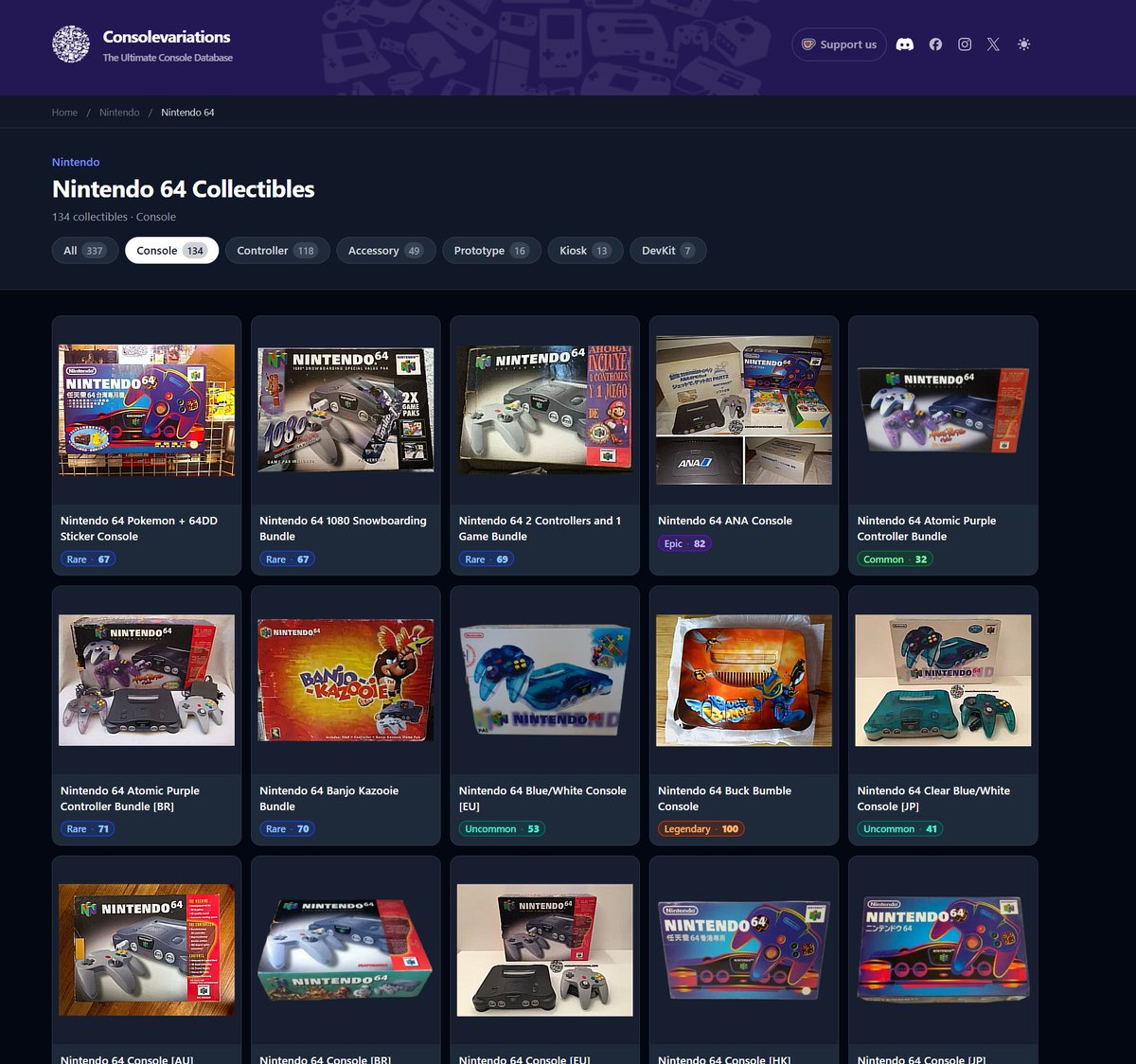Open the Nintendo breadcrumb link
Image resolution: width=1136 pixels, height=1064 pixels.
click(x=119, y=113)
